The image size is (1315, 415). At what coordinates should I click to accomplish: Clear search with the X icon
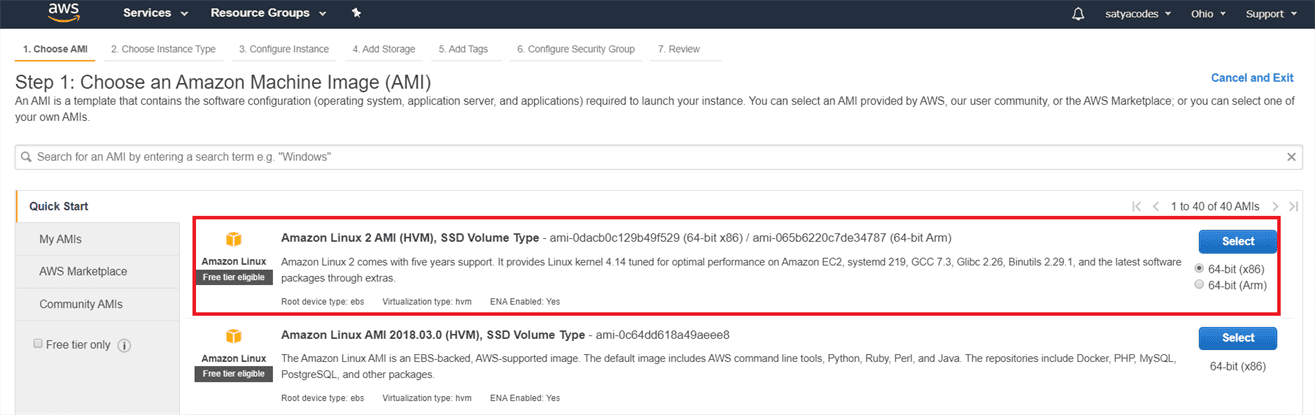pos(1291,157)
